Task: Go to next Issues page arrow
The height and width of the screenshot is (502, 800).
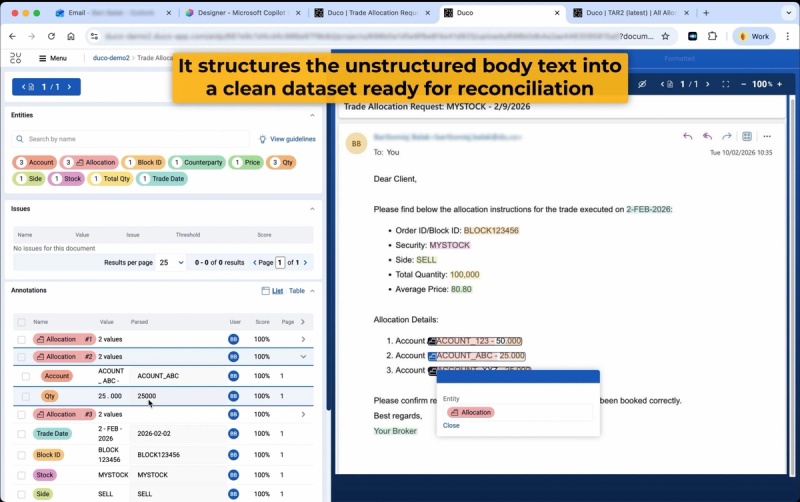Action: coord(306,262)
